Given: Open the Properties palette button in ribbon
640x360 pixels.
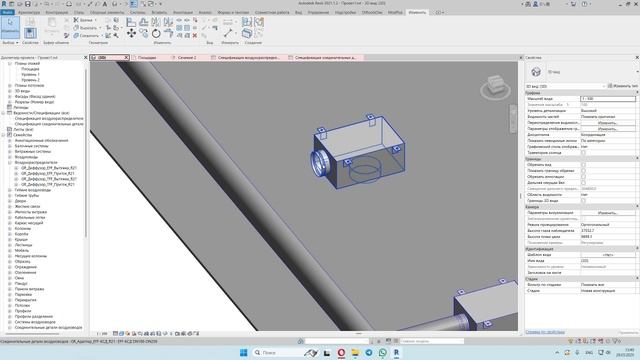Looking at the screenshot, I should click(30, 32).
